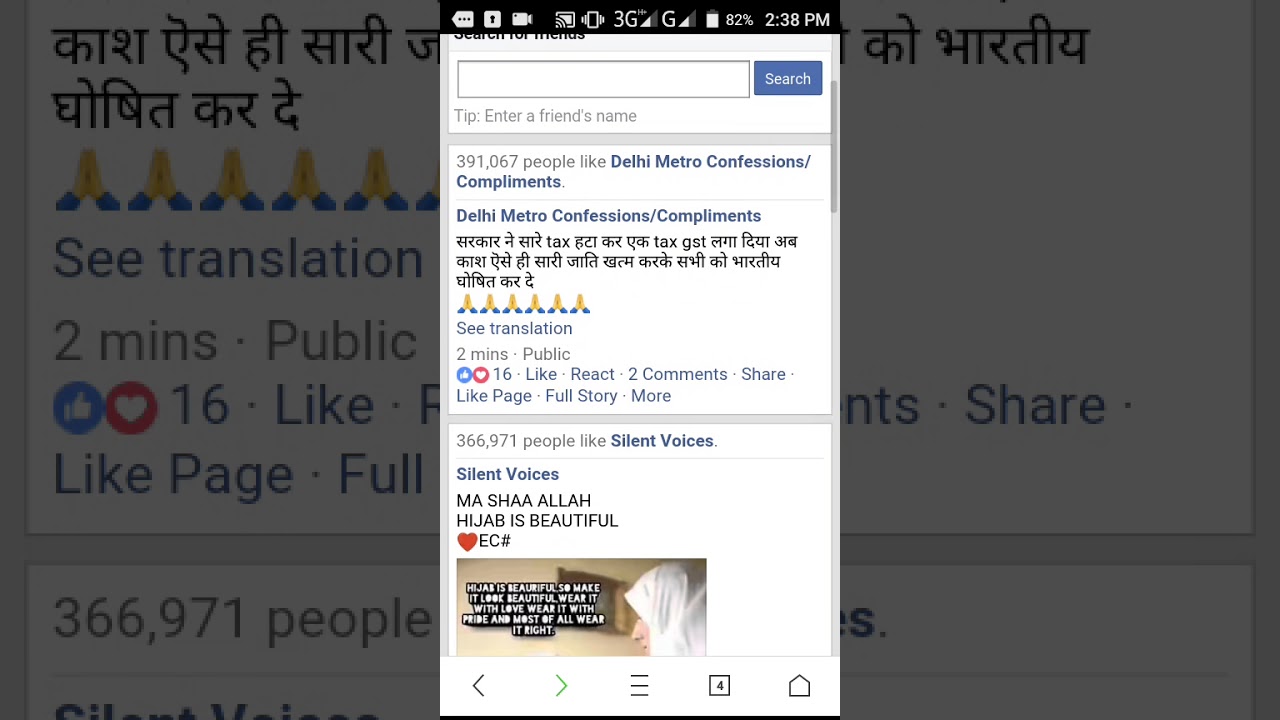Tap the browser back arrow
This screenshot has width=1280, height=720.
click(478, 685)
